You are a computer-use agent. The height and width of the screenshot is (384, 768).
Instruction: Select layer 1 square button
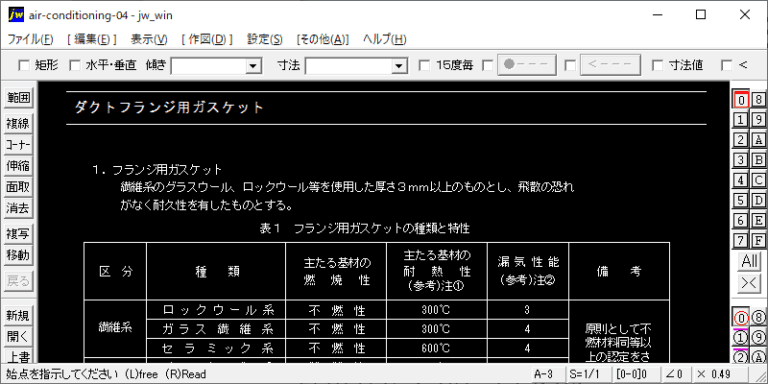[x=741, y=120]
